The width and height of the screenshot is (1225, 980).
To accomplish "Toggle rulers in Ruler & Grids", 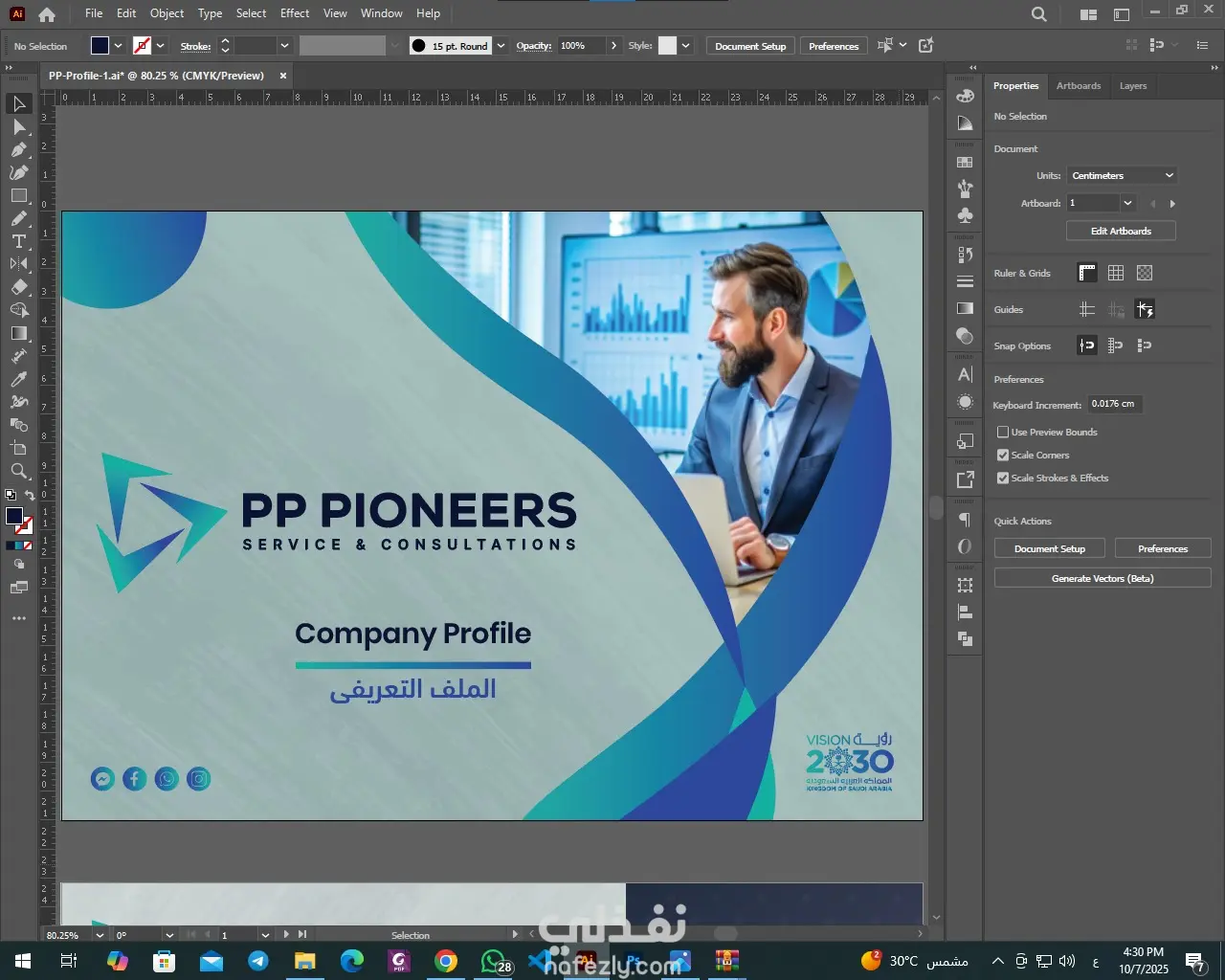I will click(x=1087, y=274).
